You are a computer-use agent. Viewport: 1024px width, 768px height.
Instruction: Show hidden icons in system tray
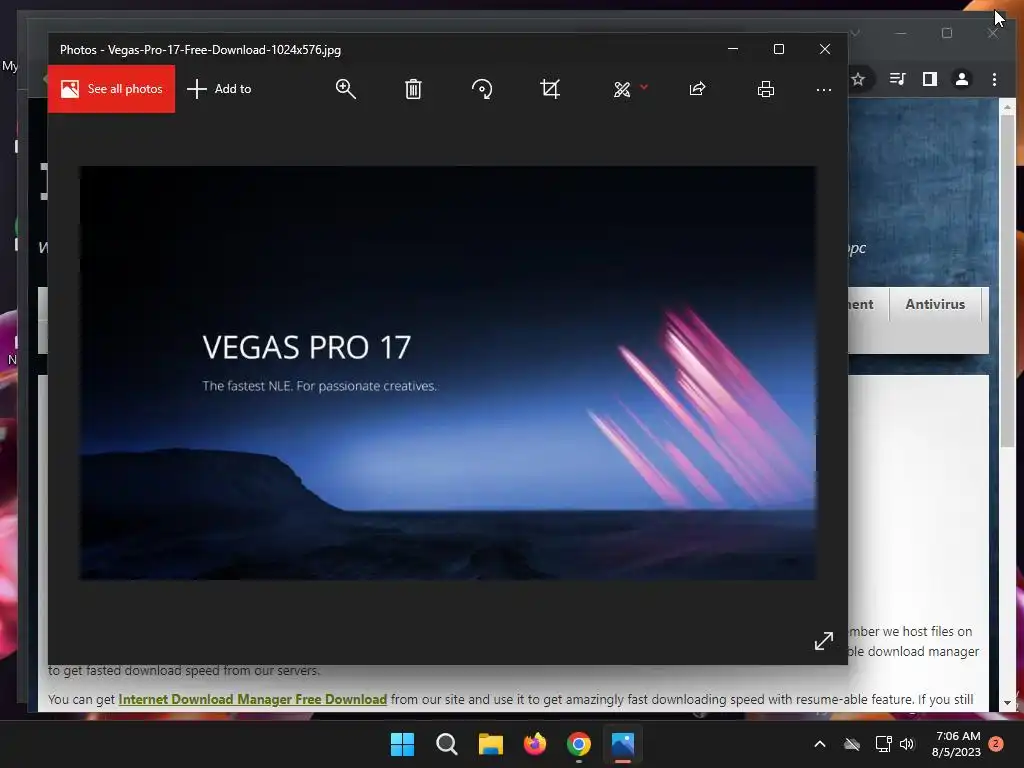click(820, 744)
